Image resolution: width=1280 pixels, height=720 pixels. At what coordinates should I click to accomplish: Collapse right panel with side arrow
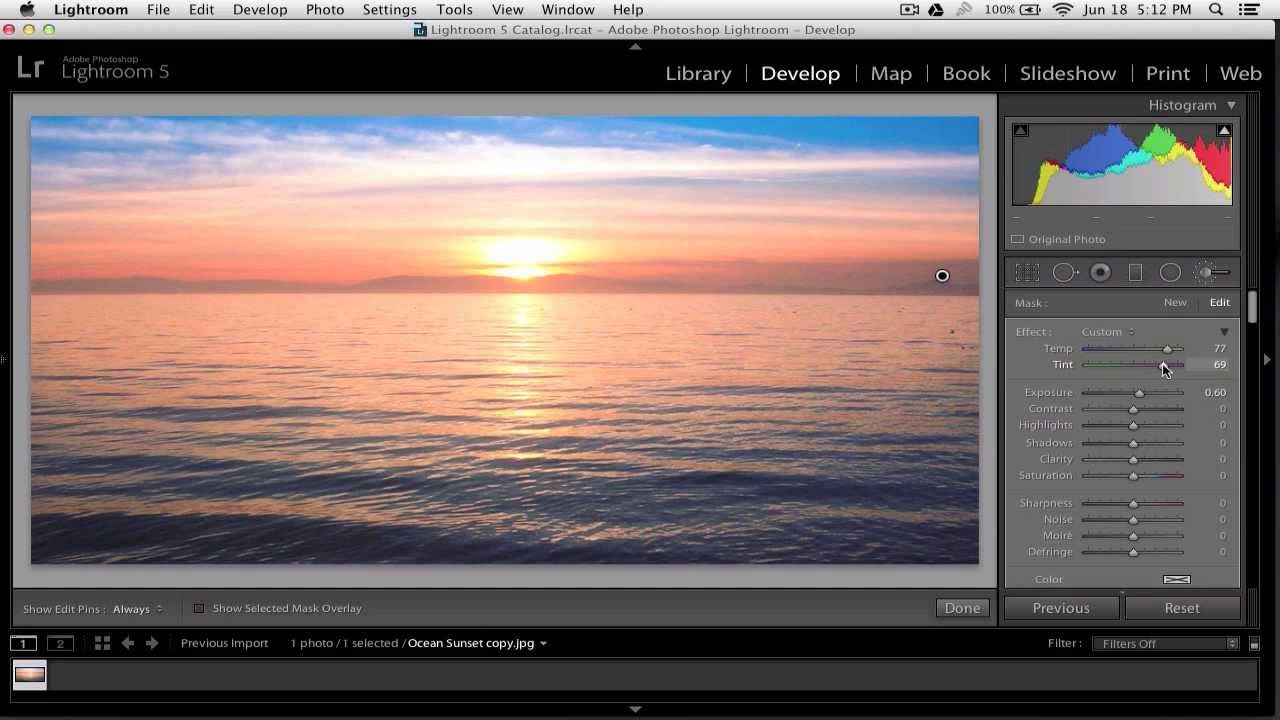(x=1267, y=359)
